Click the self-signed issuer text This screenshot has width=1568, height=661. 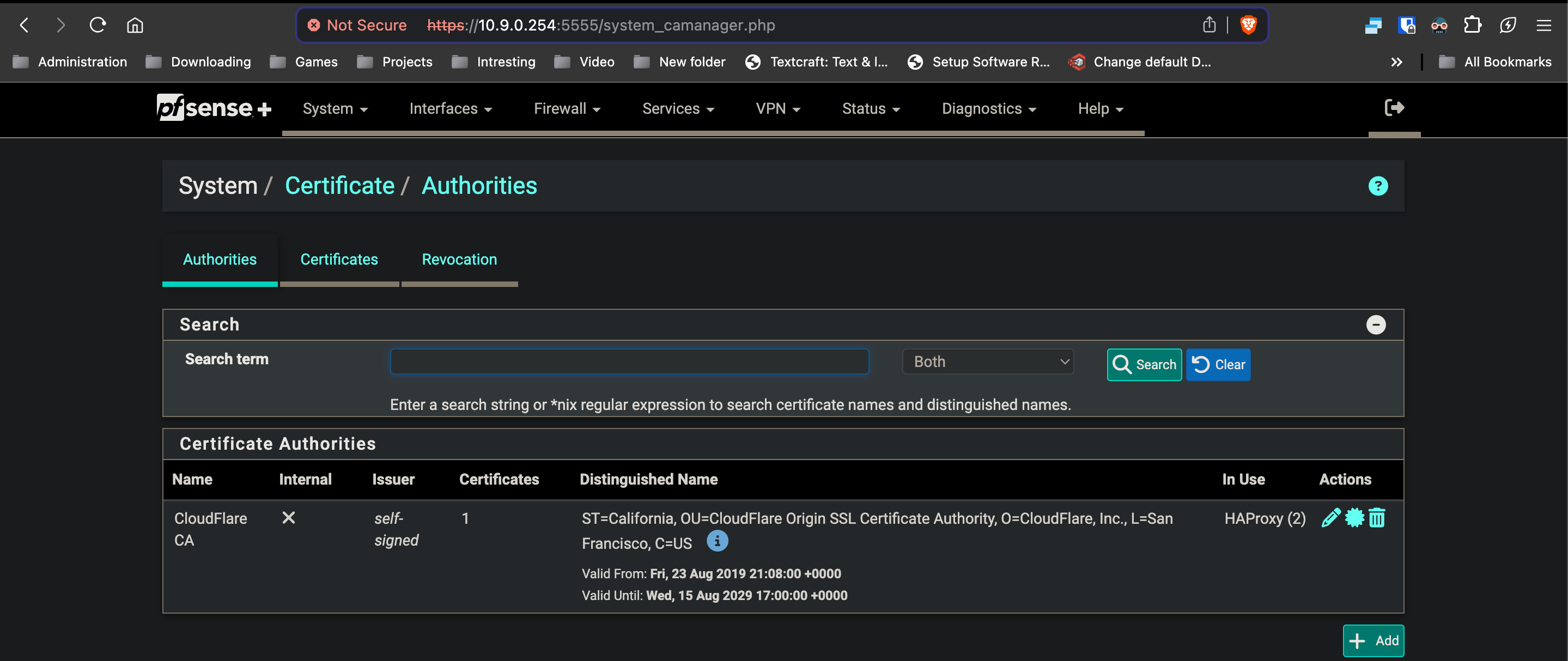tap(396, 530)
